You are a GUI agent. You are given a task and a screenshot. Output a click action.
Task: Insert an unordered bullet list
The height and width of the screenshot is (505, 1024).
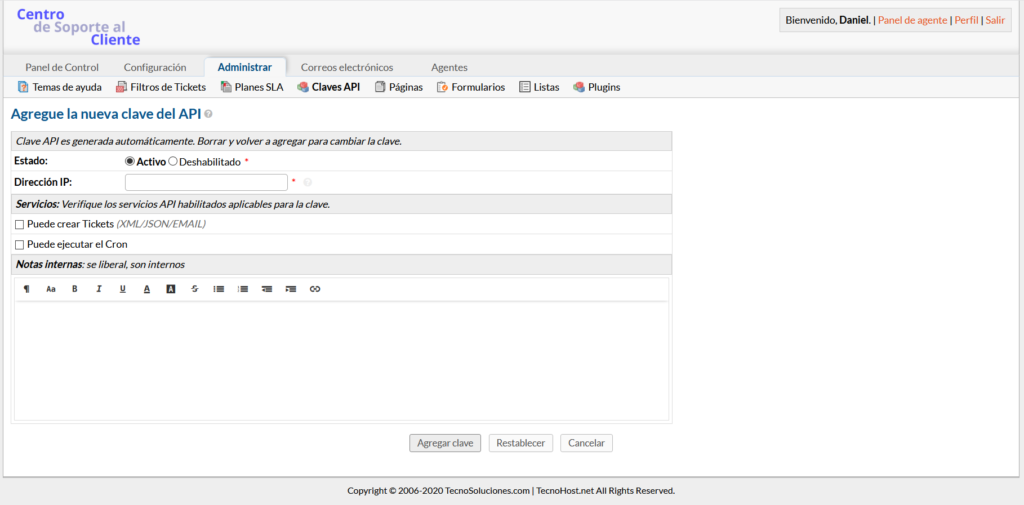point(219,289)
